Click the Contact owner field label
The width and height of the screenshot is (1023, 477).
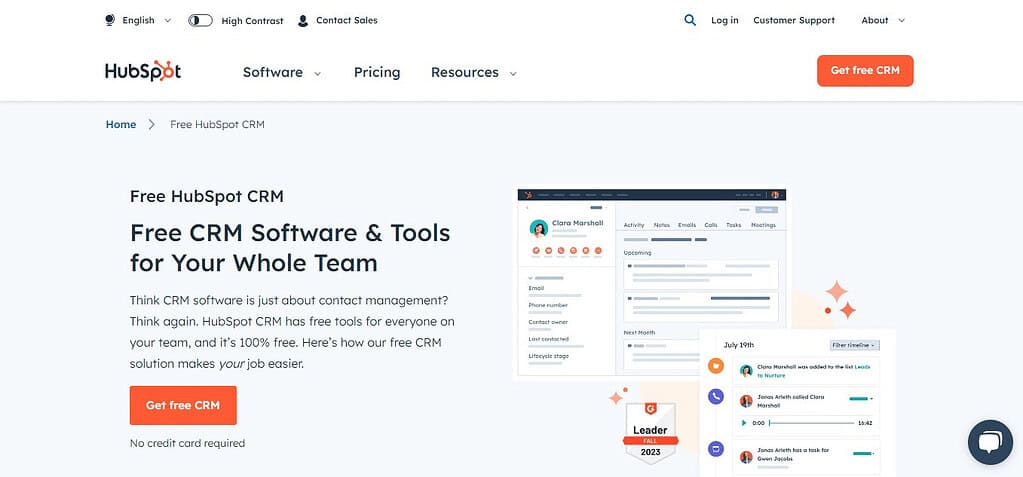click(548, 322)
